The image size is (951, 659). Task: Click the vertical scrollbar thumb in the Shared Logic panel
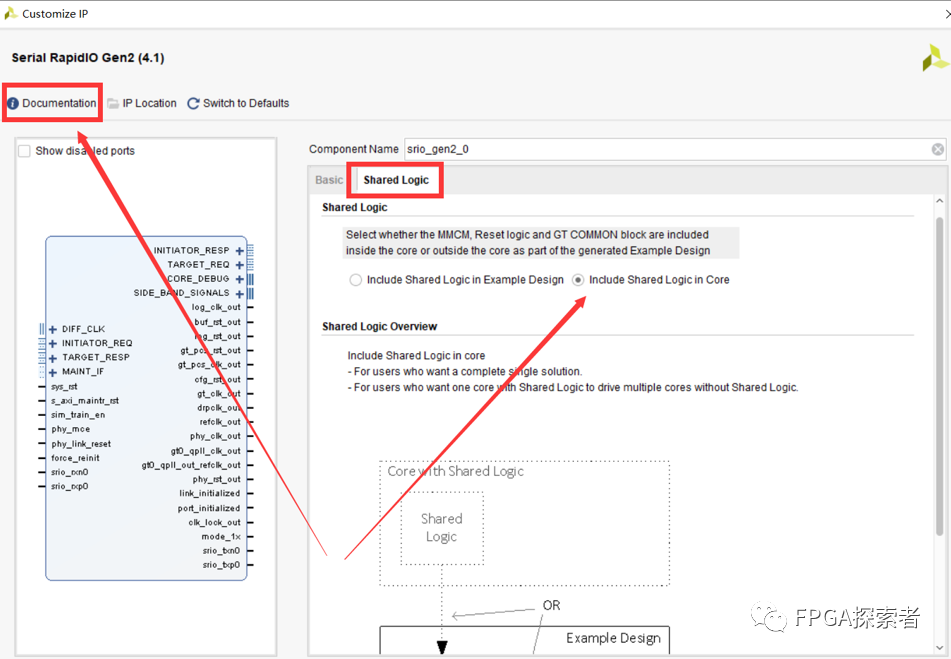(x=939, y=376)
